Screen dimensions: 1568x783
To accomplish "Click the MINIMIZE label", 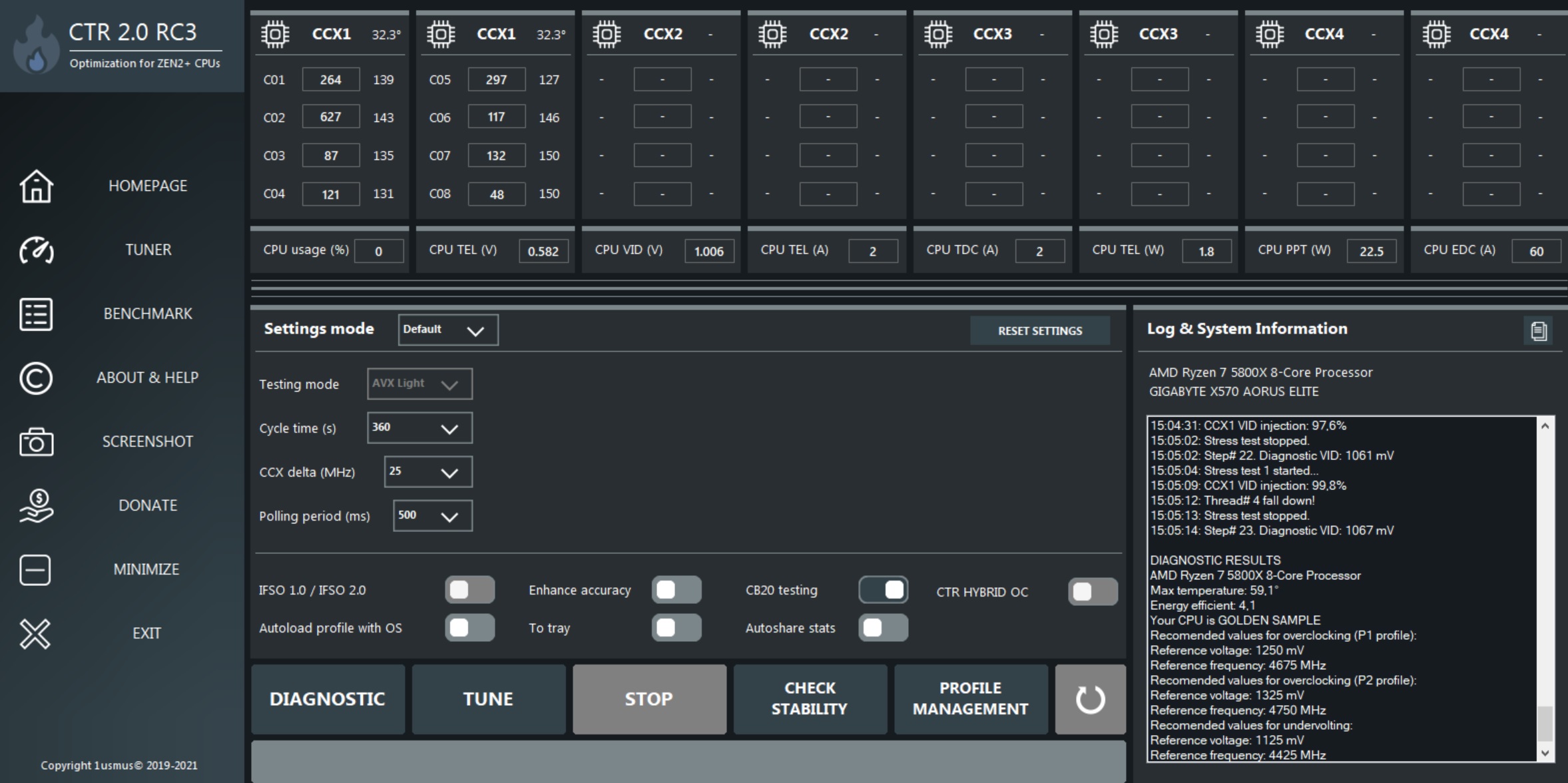I will 146,569.
